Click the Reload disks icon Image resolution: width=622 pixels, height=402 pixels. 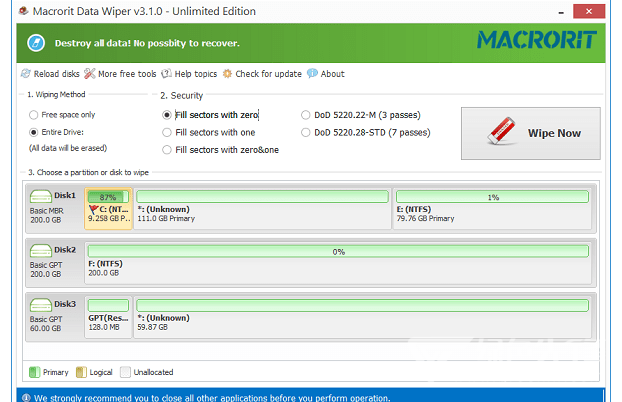click(x=25, y=73)
